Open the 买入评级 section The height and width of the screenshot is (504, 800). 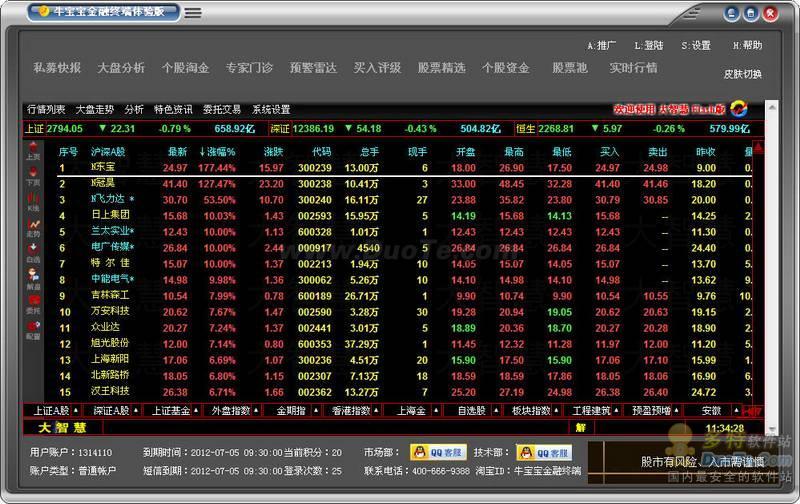click(378, 67)
